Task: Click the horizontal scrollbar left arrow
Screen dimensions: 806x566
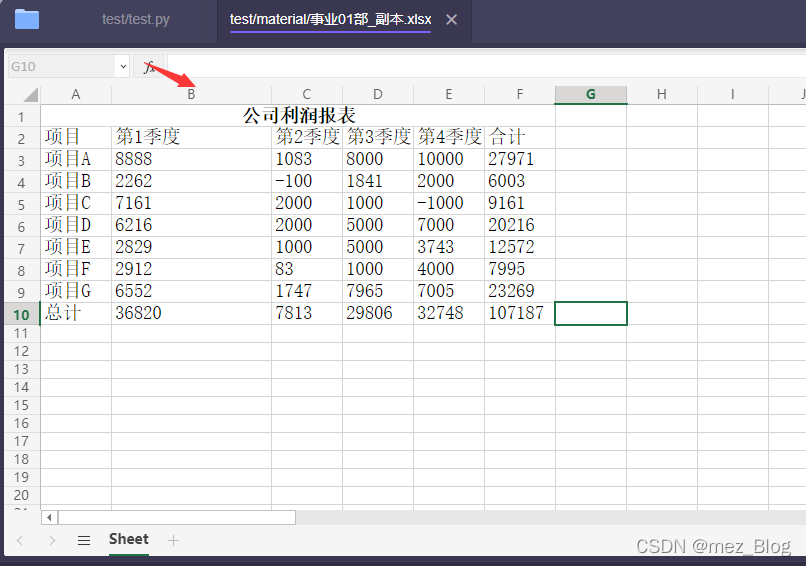Action: [49, 517]
